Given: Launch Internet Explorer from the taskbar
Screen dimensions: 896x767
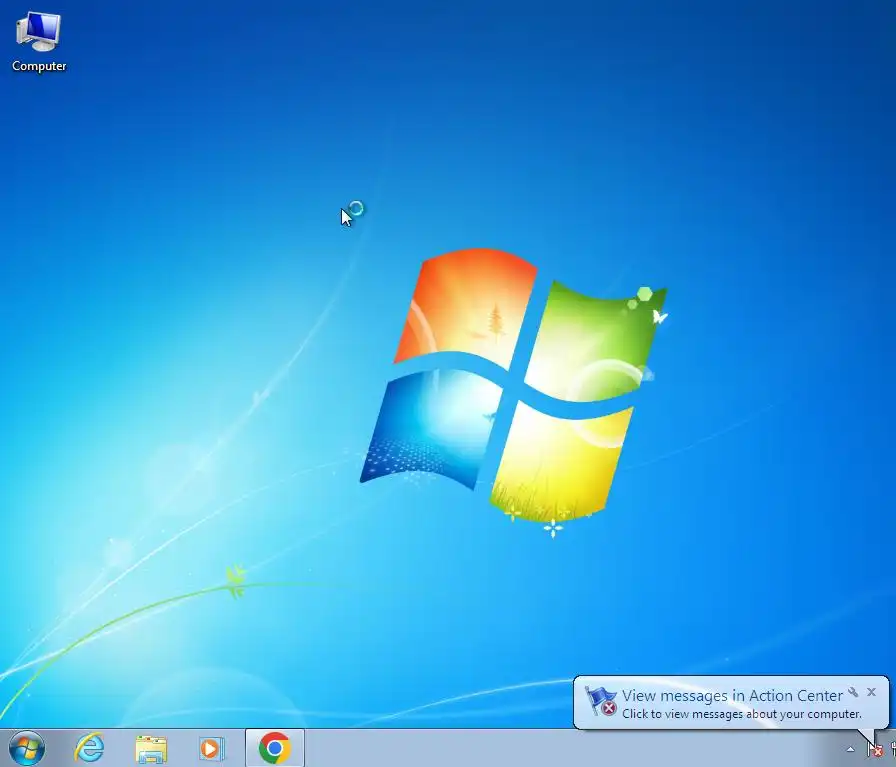Looking at the screenshot, I should (x=90, y=748).
